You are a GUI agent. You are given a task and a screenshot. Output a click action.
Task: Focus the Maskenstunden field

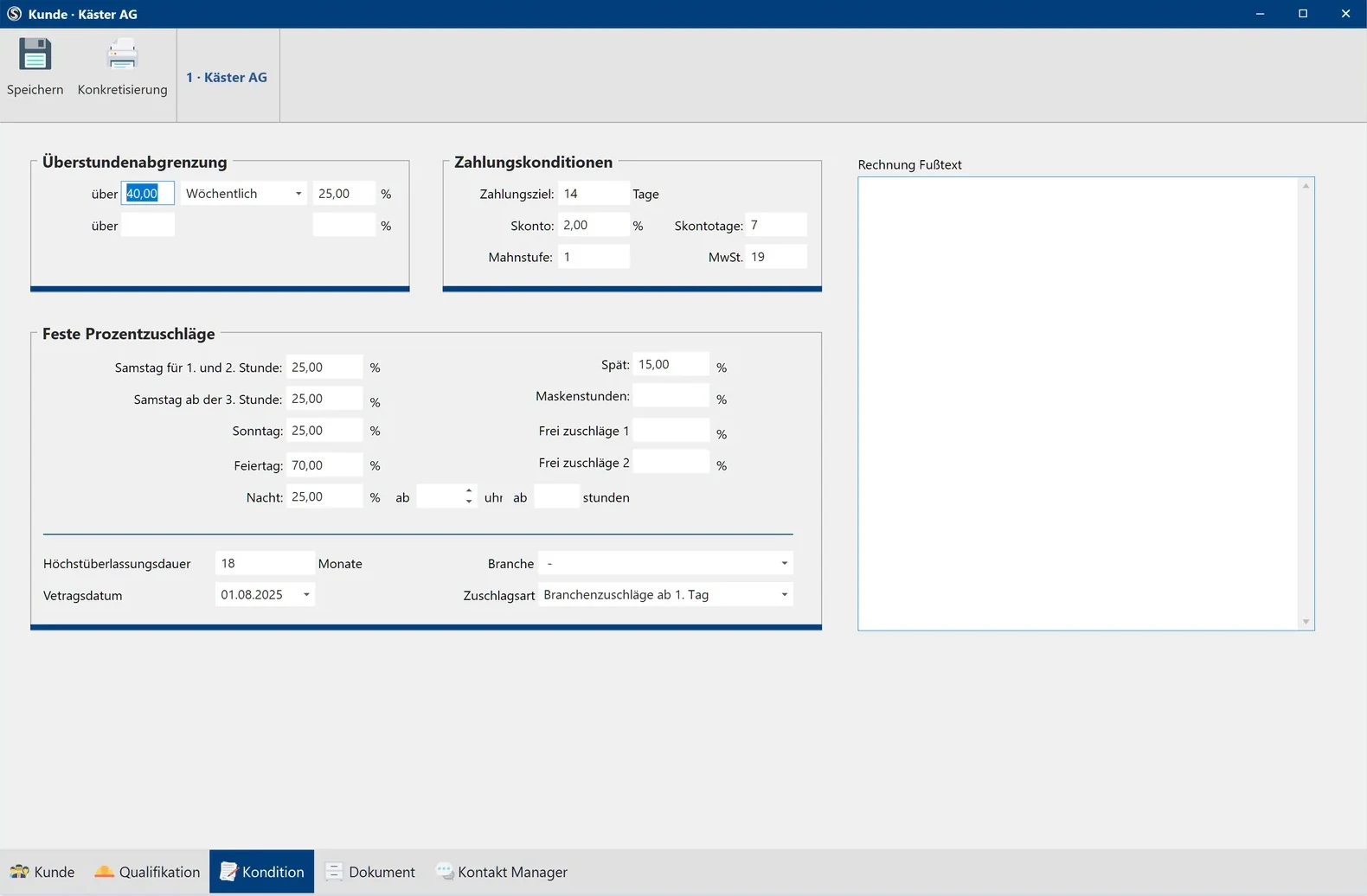click(671, 396)
